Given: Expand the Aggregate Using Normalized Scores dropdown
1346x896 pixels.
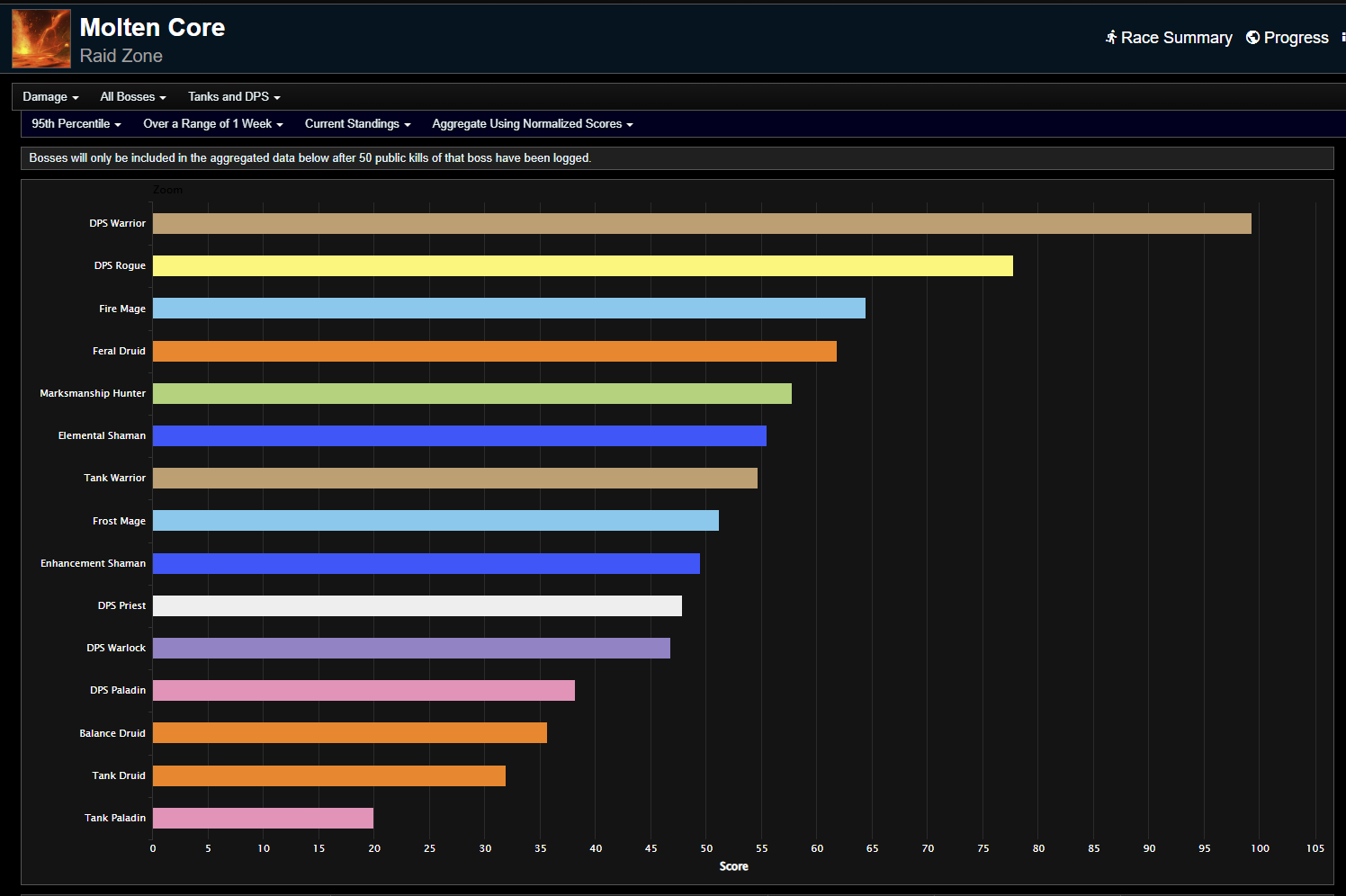Looking at the screenshot, I should (531, 123).
